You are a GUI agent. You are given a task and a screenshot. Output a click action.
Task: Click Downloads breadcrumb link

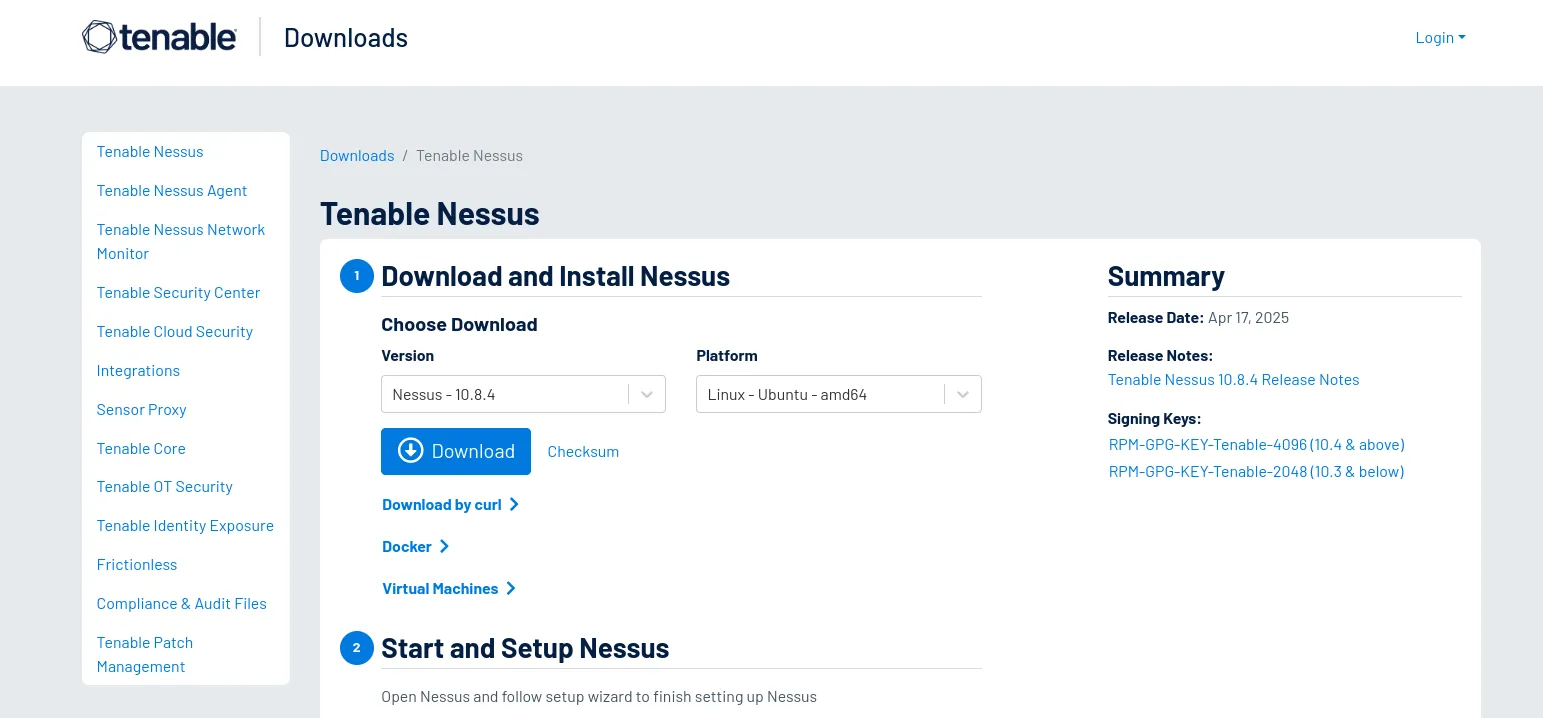[x=357, y=156]
